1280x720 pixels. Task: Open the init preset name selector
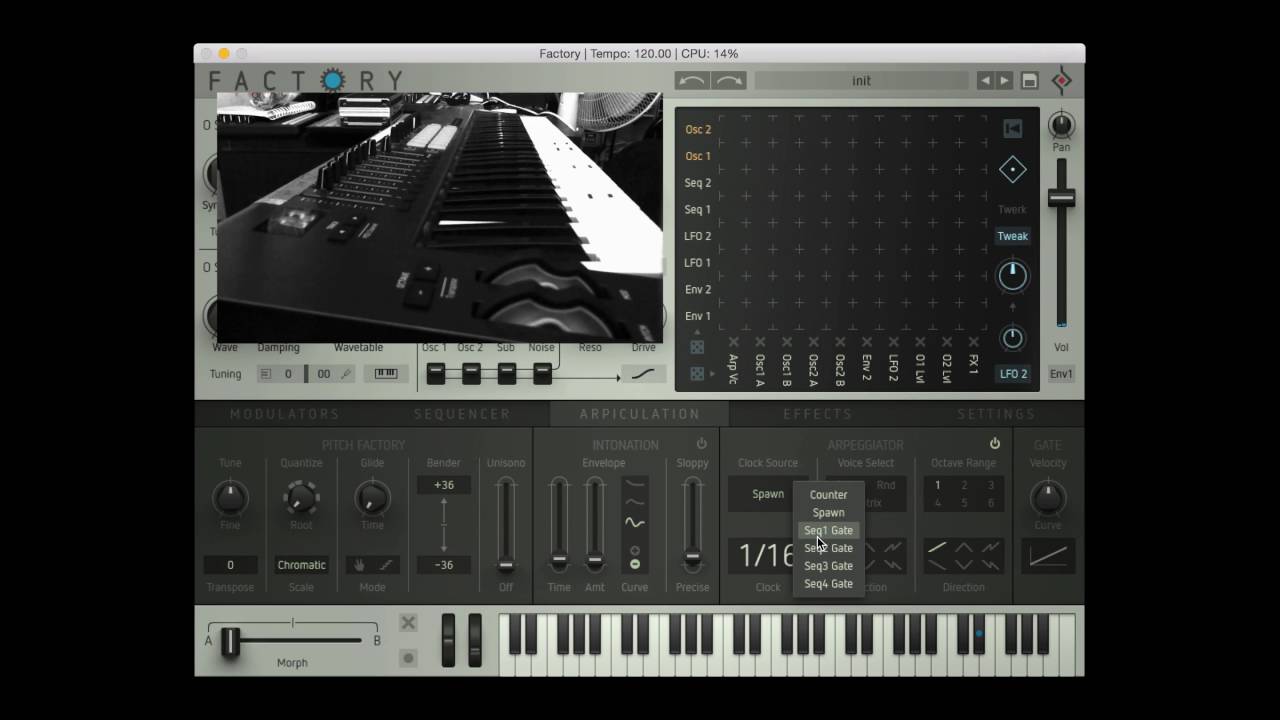(862, 81)
